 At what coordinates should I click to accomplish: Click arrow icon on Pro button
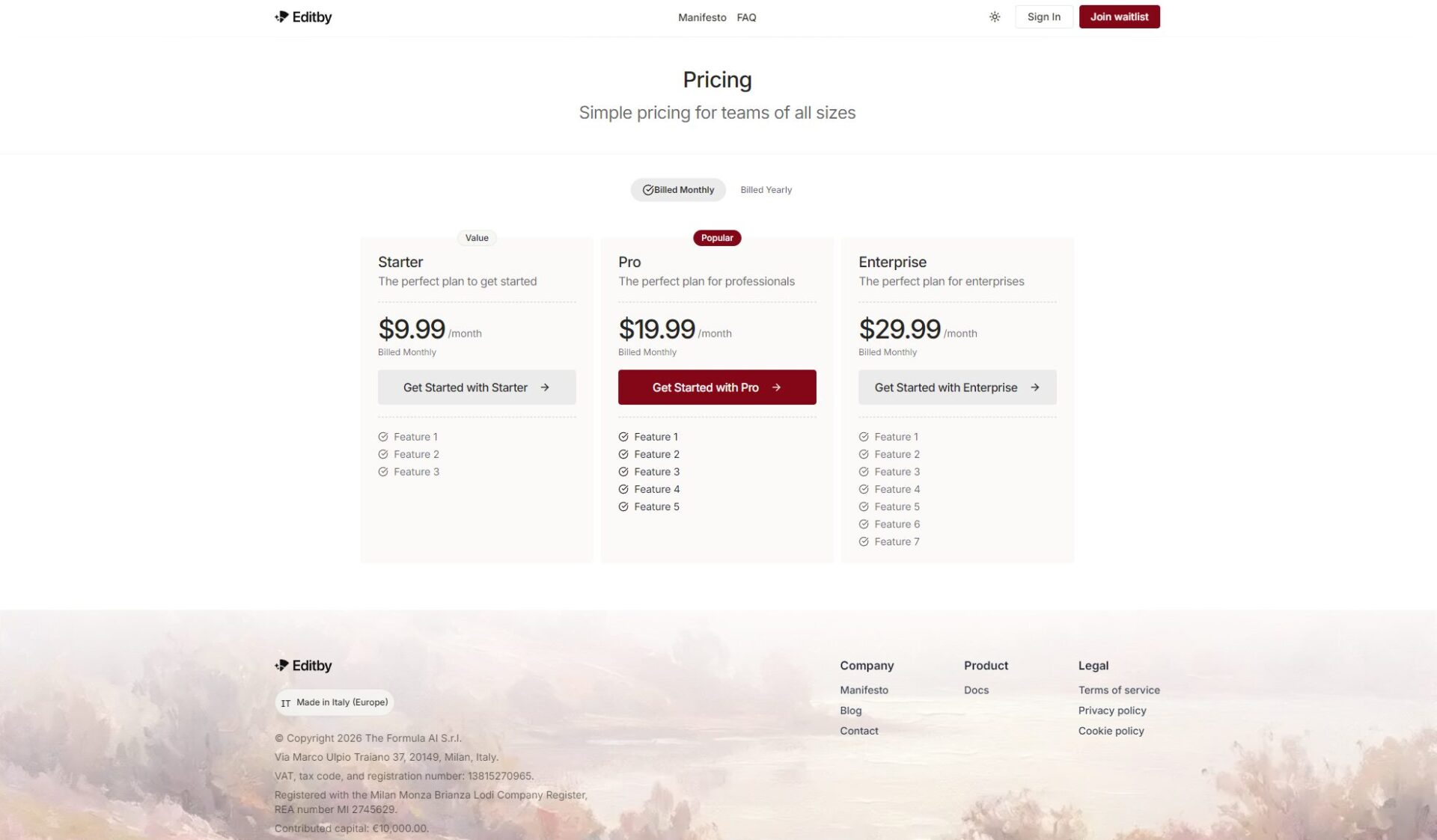776,387
